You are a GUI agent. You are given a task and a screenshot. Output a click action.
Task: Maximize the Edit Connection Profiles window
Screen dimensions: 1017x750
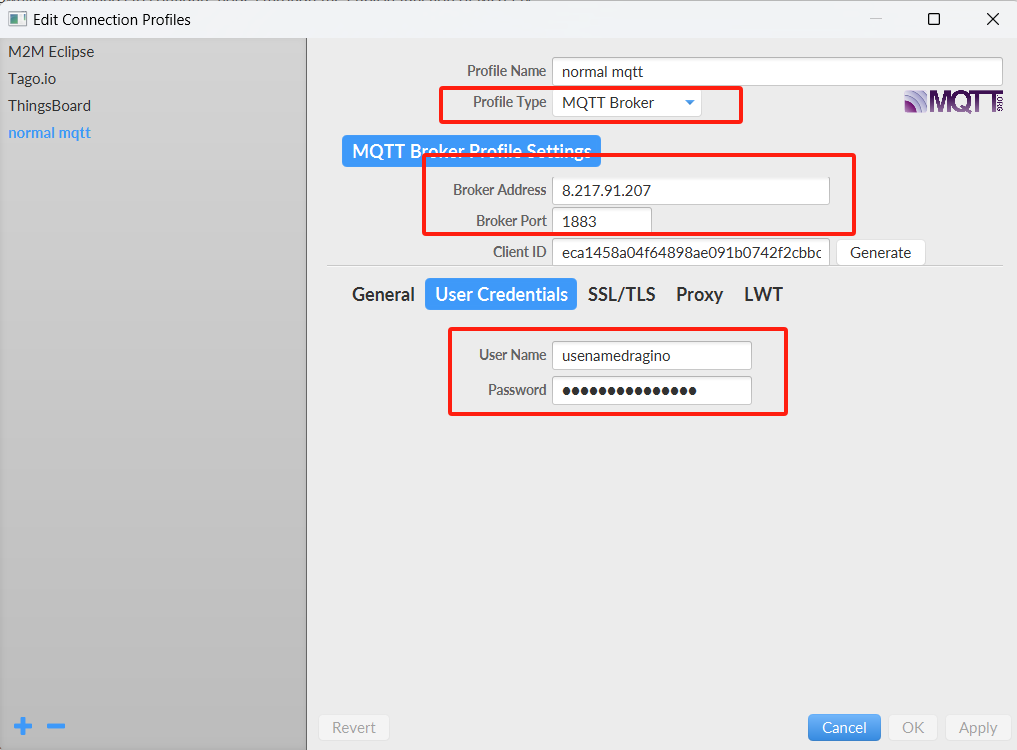[933, 19]
